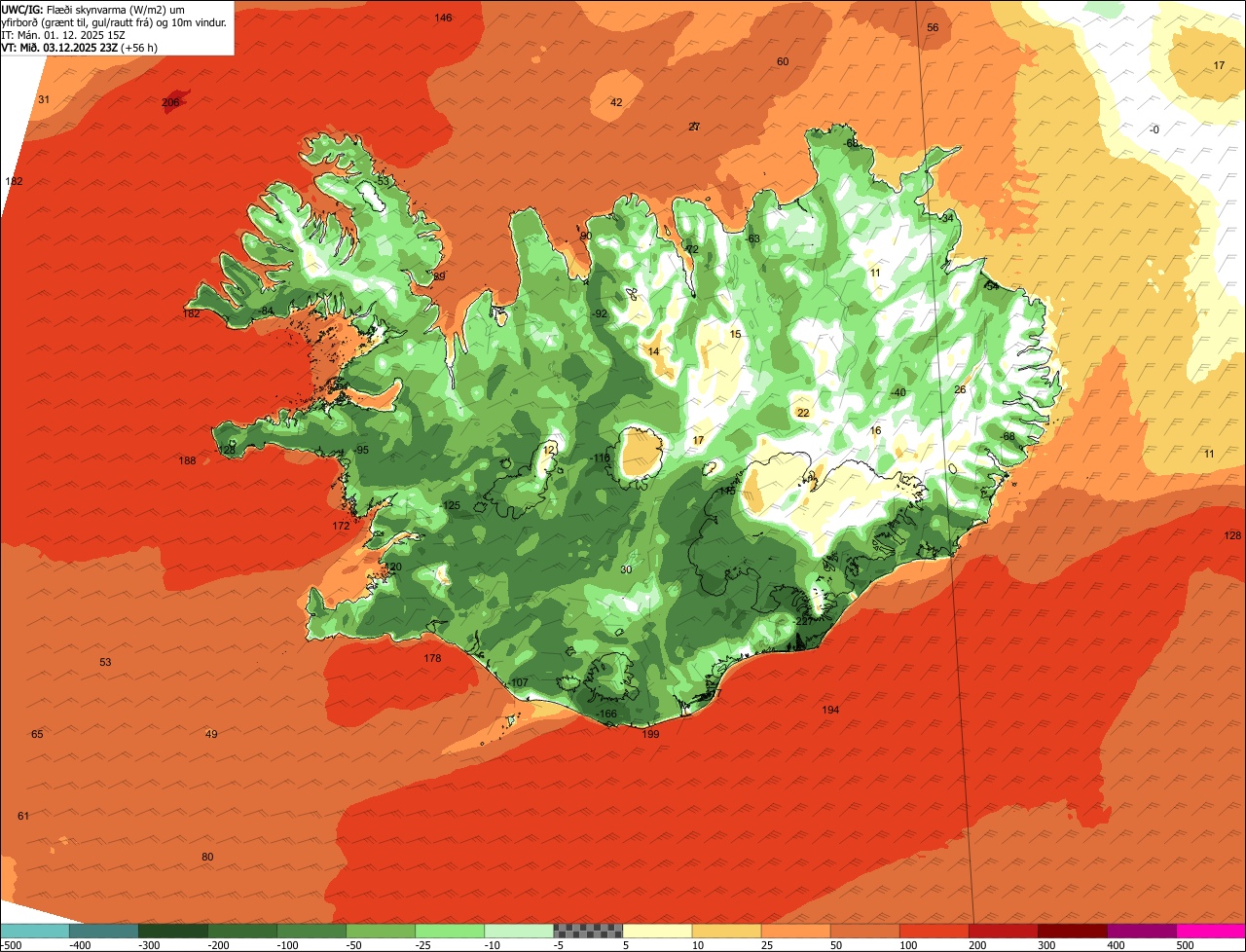Viewport: 1246px width, 952px height.
Task: Click the map value '30' in southern Iceland
Action: click(626, 569)
